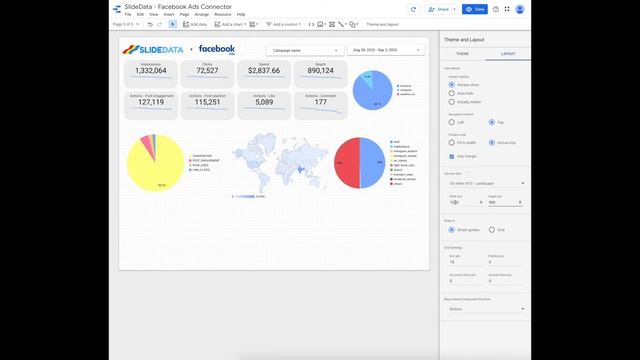
Task: Open the dropdown arrow beside Share
Action: tap(454, 9)
